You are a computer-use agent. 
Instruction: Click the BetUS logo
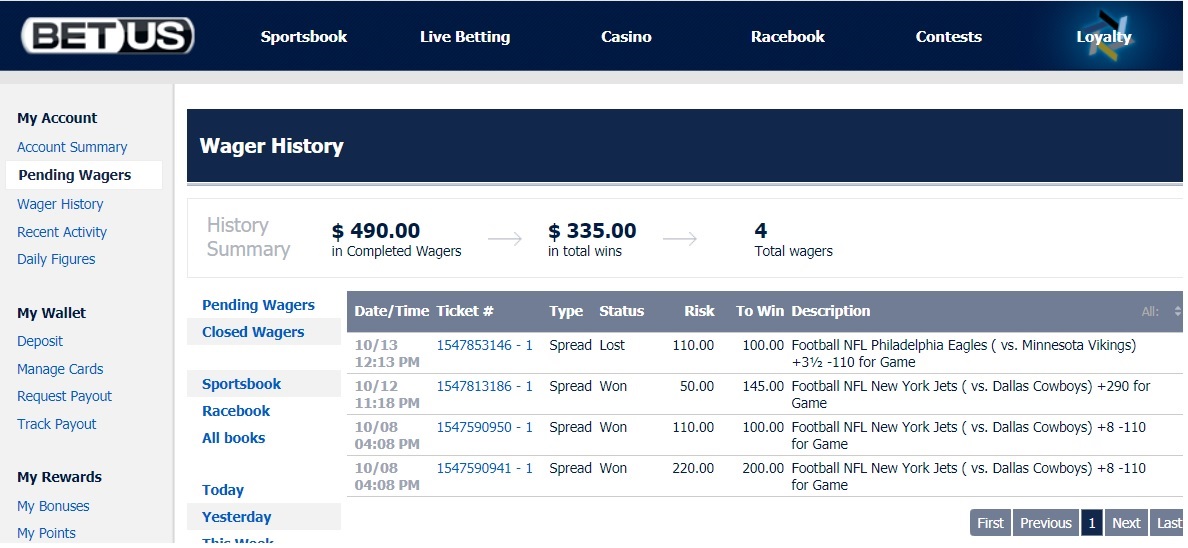click(x=108, y=36)
